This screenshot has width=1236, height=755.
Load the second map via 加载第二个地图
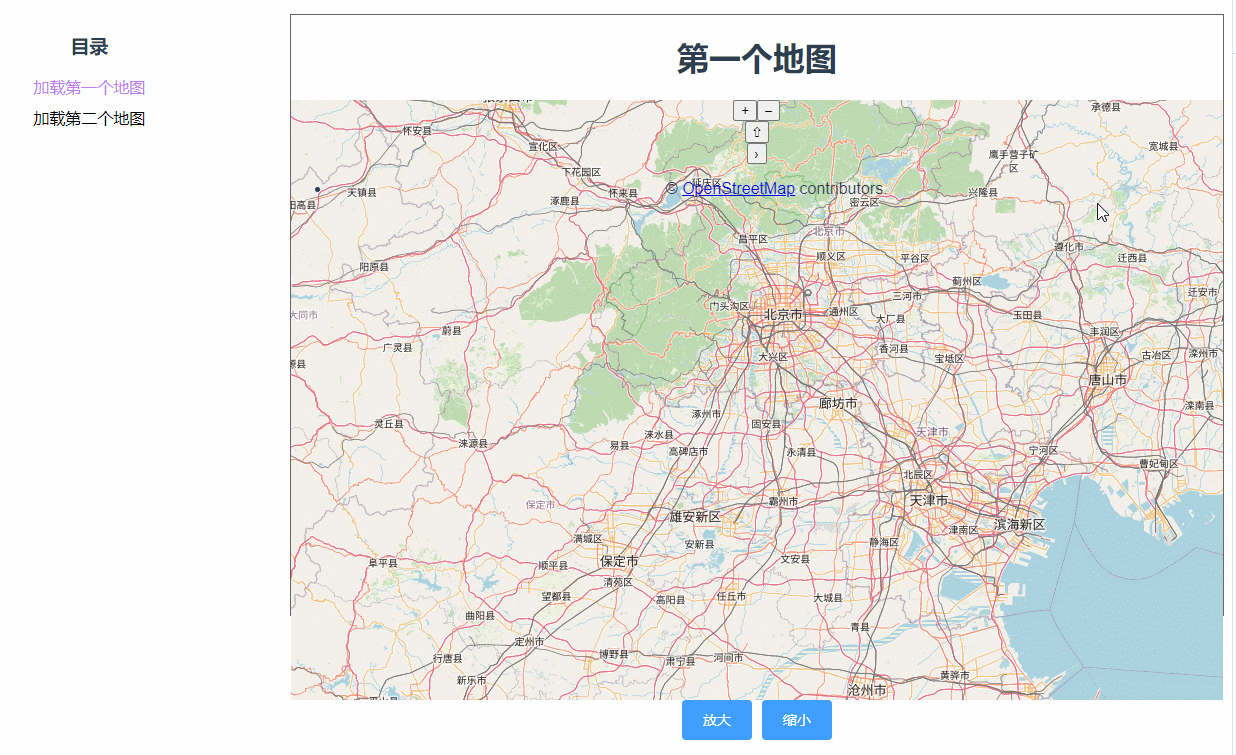point(89,119)
